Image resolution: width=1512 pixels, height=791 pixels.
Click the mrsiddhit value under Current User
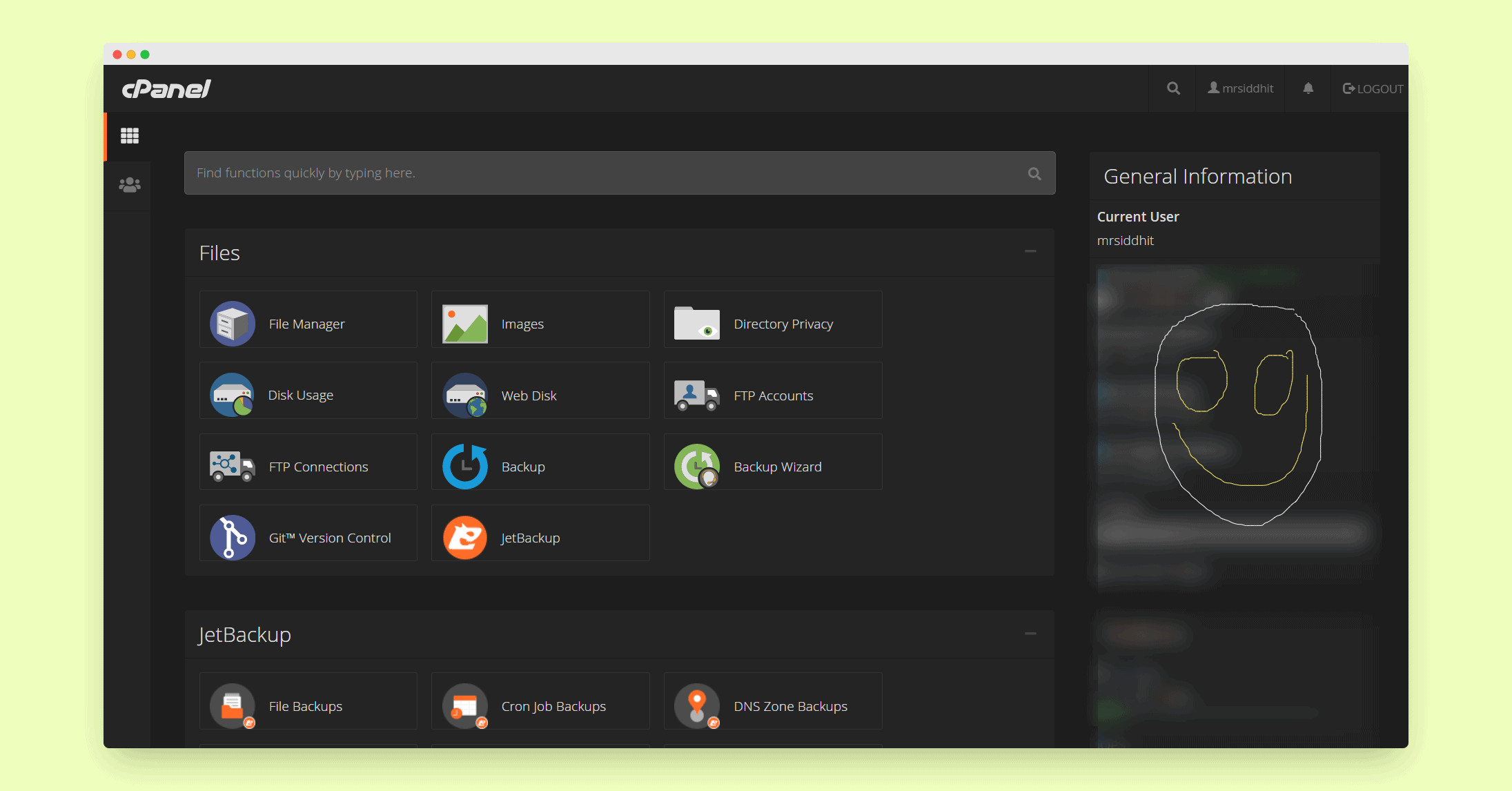pyautogui.click(x=1125, y=240)
